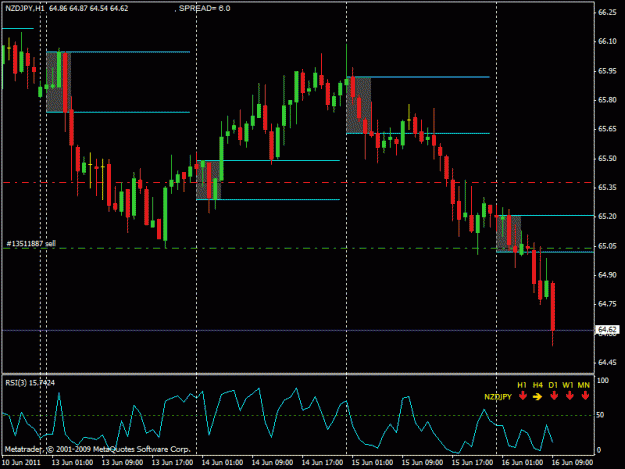Click the 64.75 price axis label
Image resolution: width=625 pixels, height=469 pixels.
coord(607,304)
